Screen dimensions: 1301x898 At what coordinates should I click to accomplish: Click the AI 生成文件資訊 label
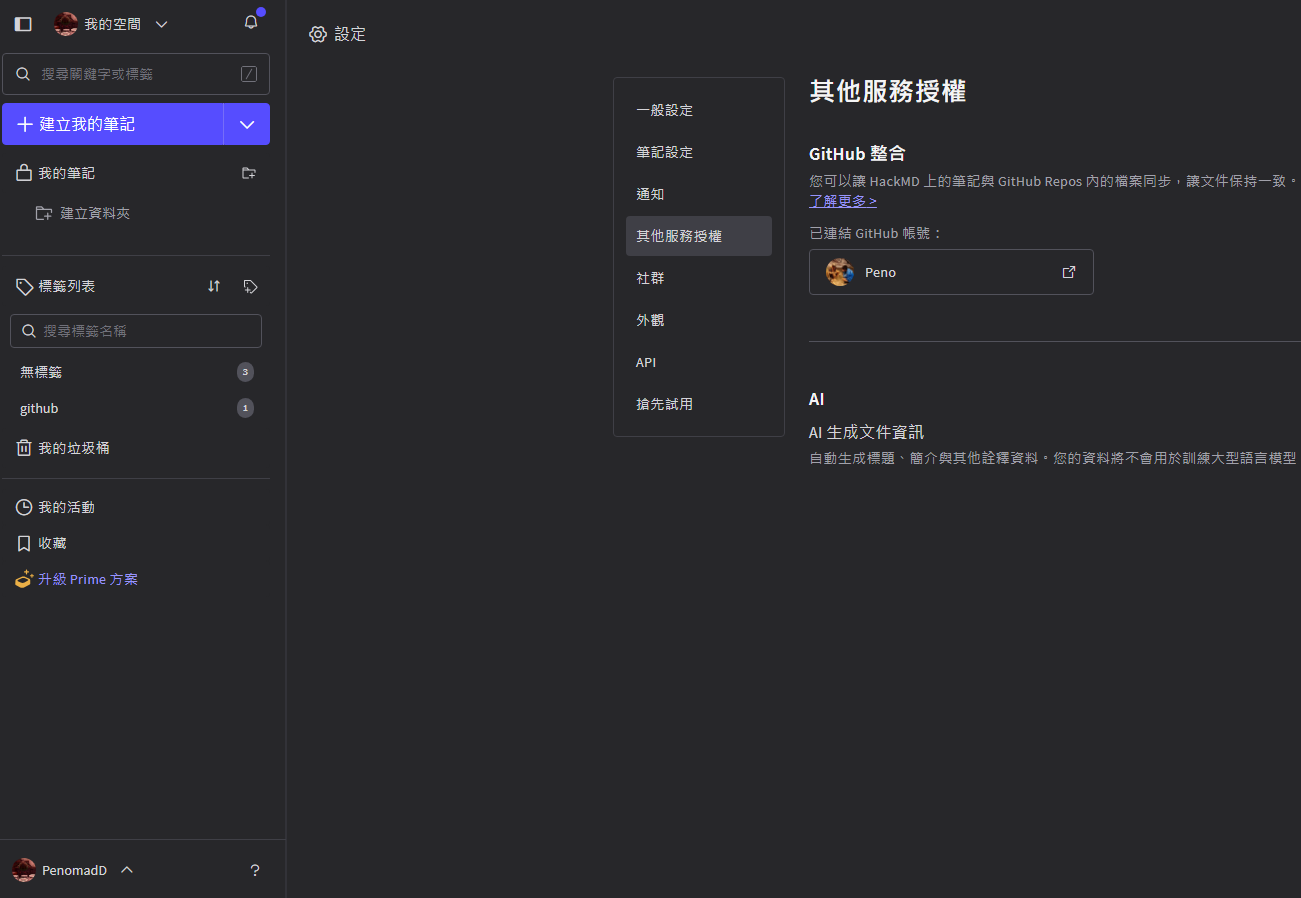(866, 432)
